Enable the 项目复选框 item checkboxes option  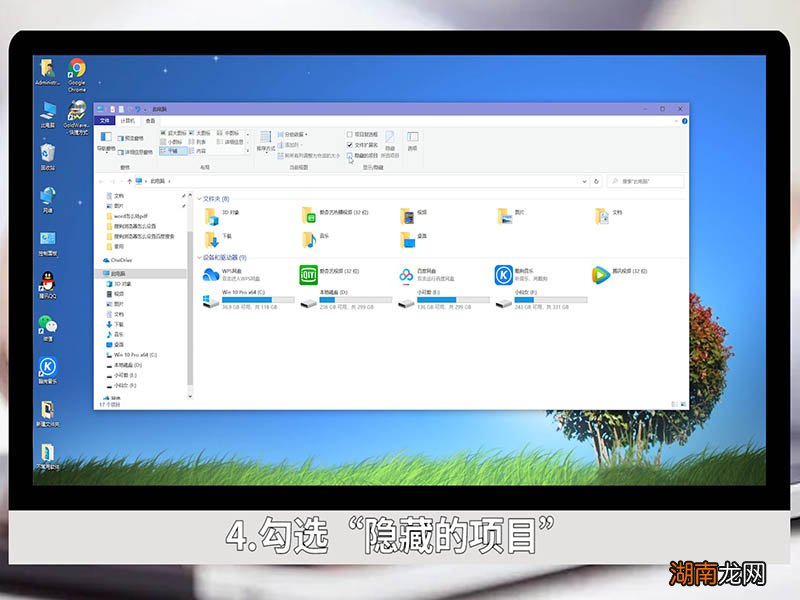(349, 134)
